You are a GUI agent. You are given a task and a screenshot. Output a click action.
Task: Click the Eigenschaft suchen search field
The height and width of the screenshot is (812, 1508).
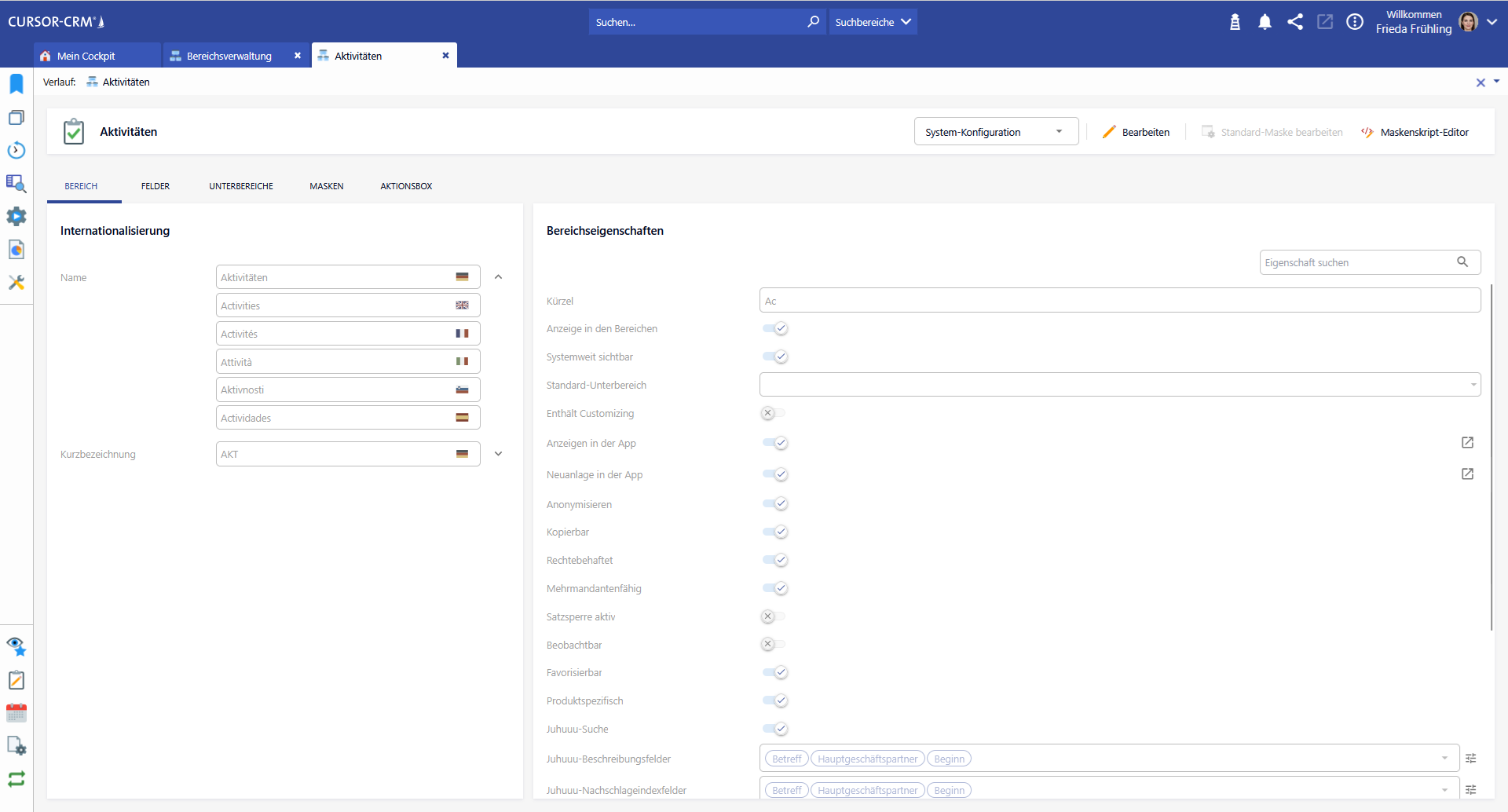(1357, 262)
